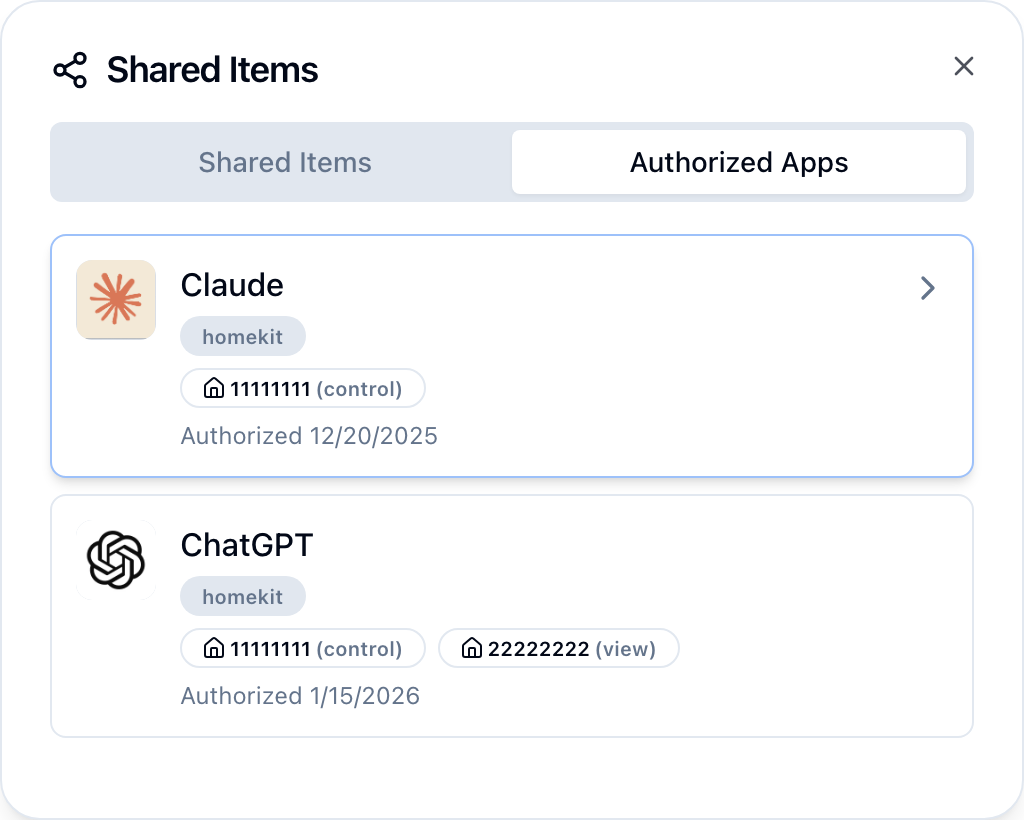The image size is (1024, 820).
Task: Click the 11111111 control badge on ChatGPT
Action: coord(302,648)
